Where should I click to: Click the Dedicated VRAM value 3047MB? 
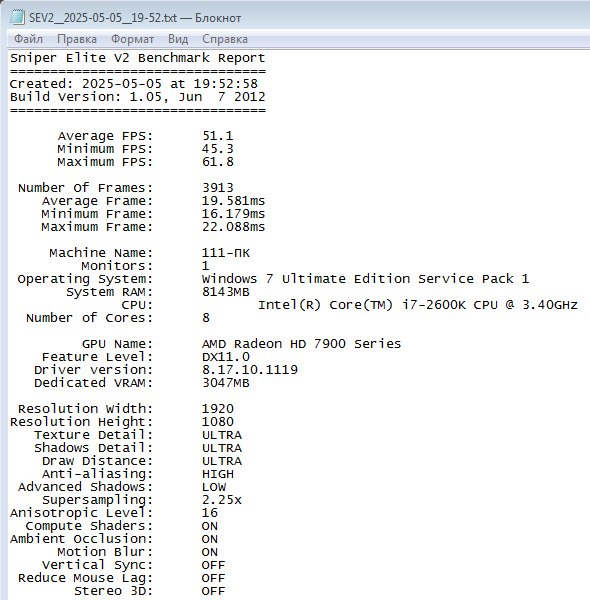click(226, 383)
